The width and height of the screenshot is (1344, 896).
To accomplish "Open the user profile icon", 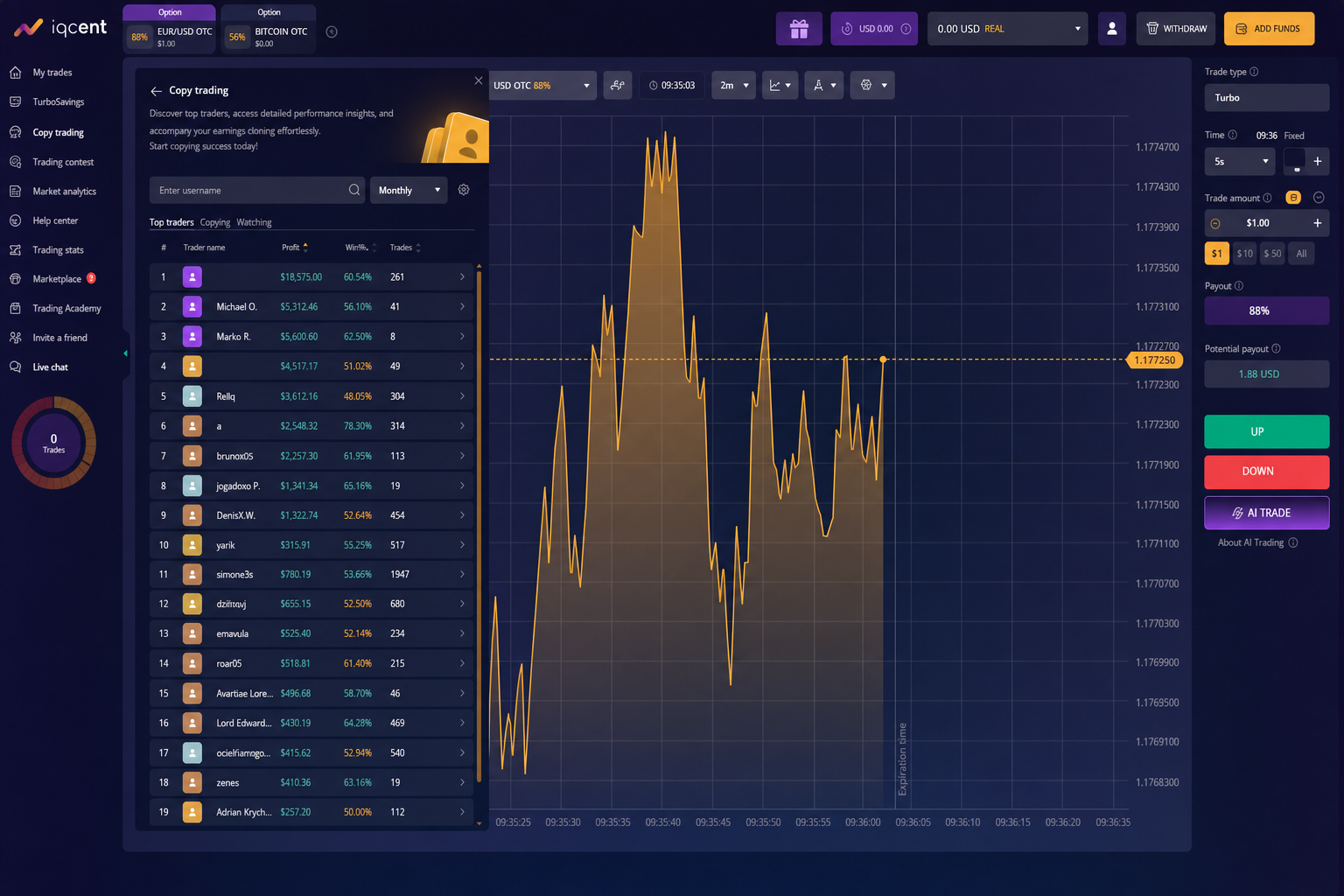I will [x=1111, y=29].
